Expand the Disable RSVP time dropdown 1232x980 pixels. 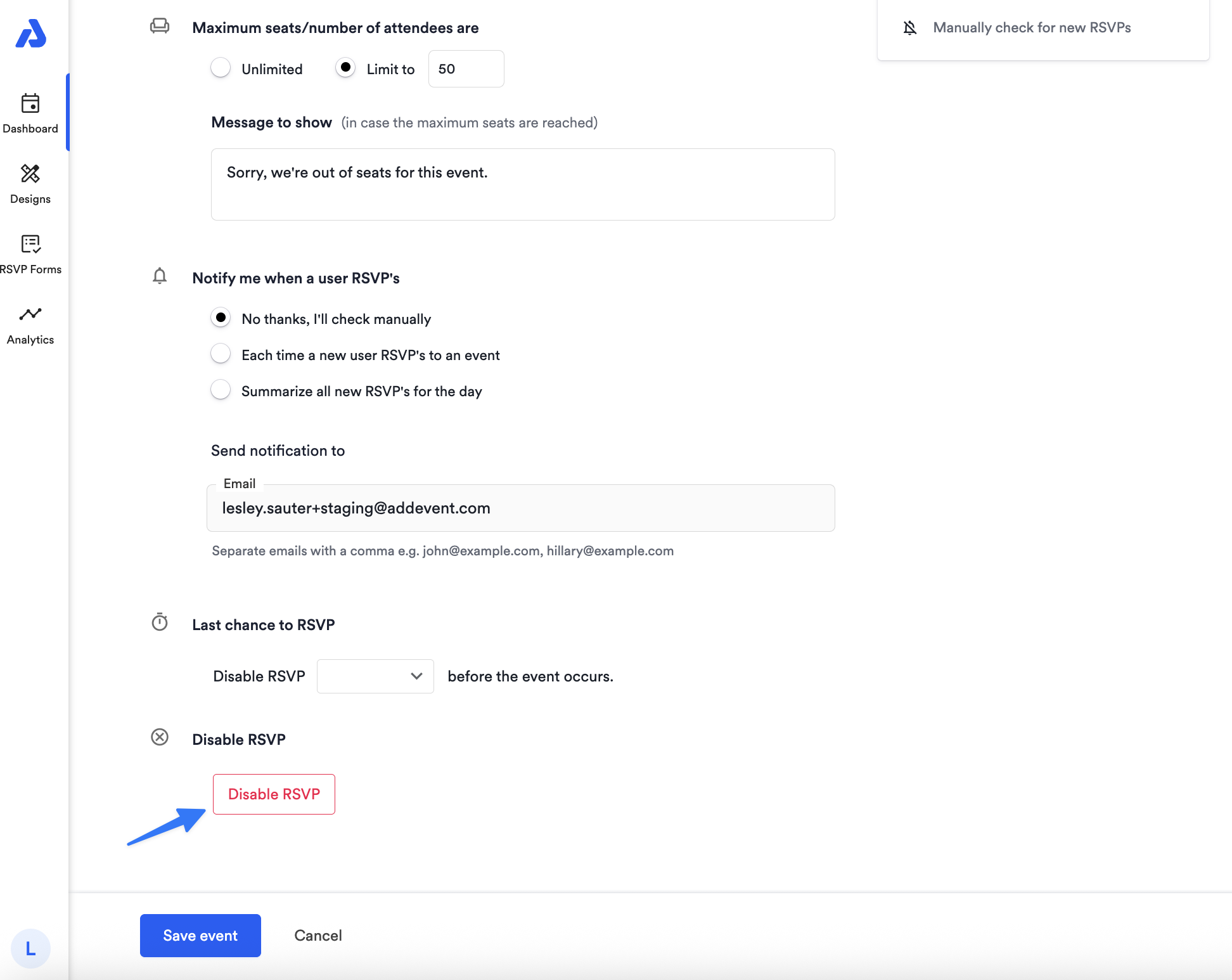click(x=375, y=676)
